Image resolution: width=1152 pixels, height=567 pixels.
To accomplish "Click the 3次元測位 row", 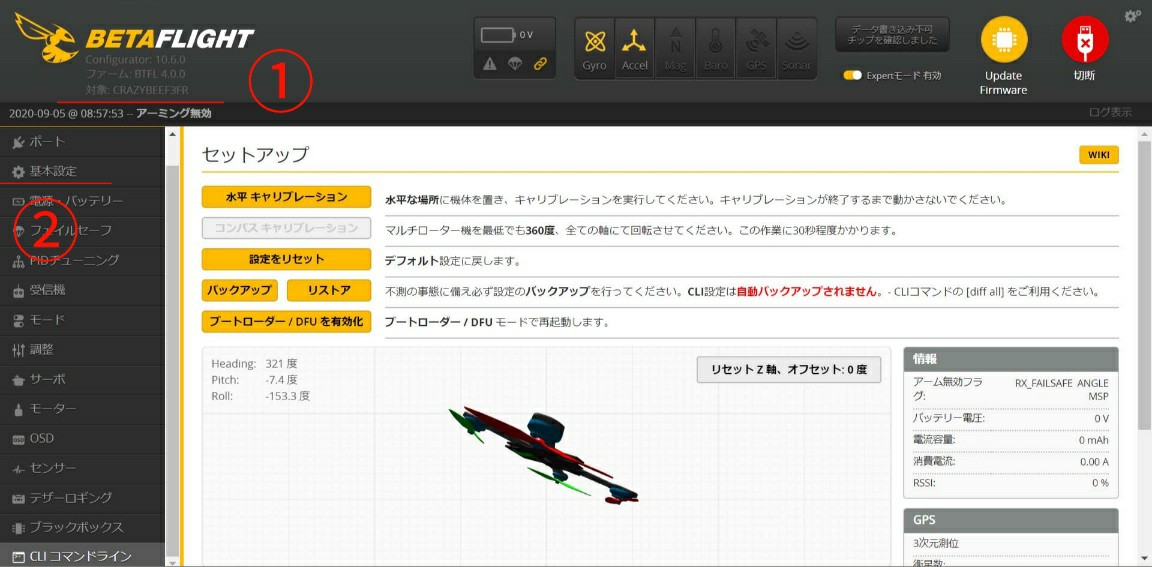I will 1011,543.
